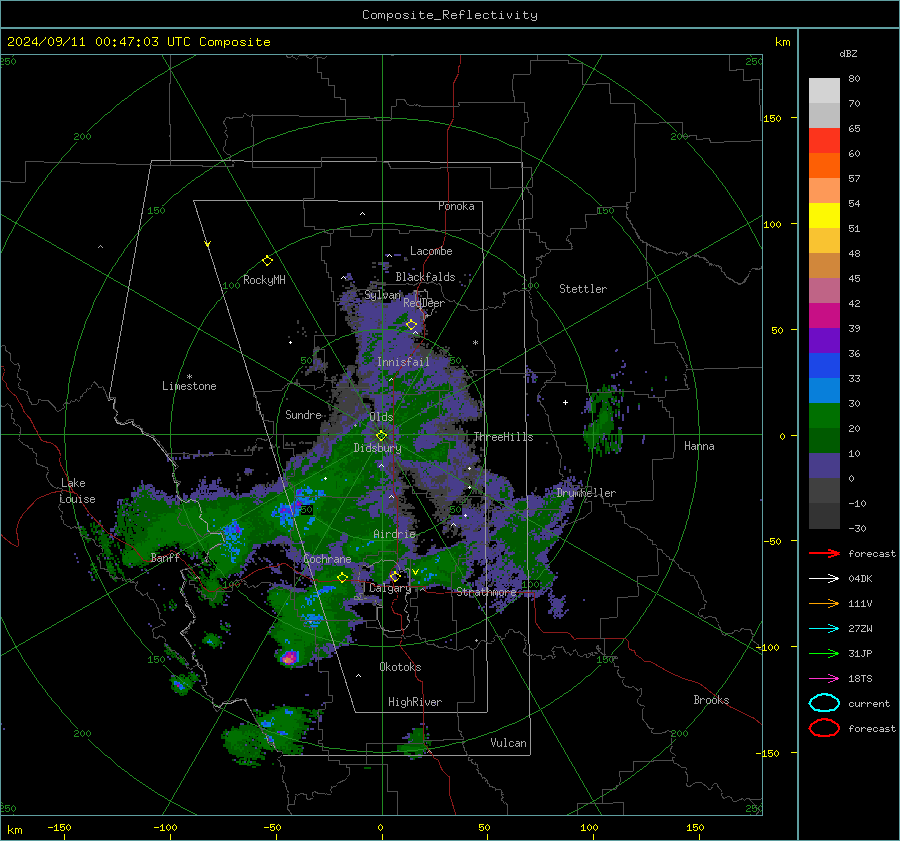Click the Innisfail city label

coord(403,362)
